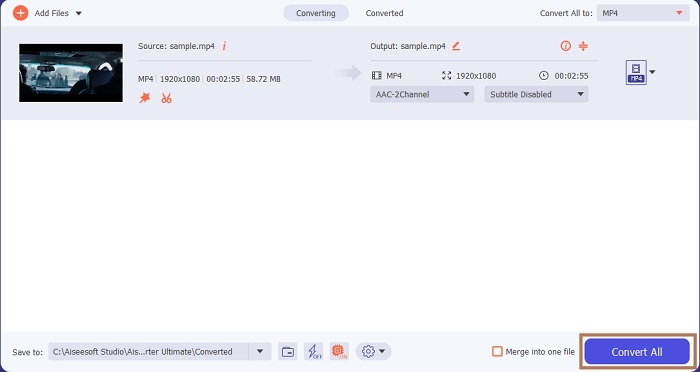Image resolution: width=700 pixels, height=372 pixels.
Task: Open the Convert All to MP4 dropdown
Action: 643,13
